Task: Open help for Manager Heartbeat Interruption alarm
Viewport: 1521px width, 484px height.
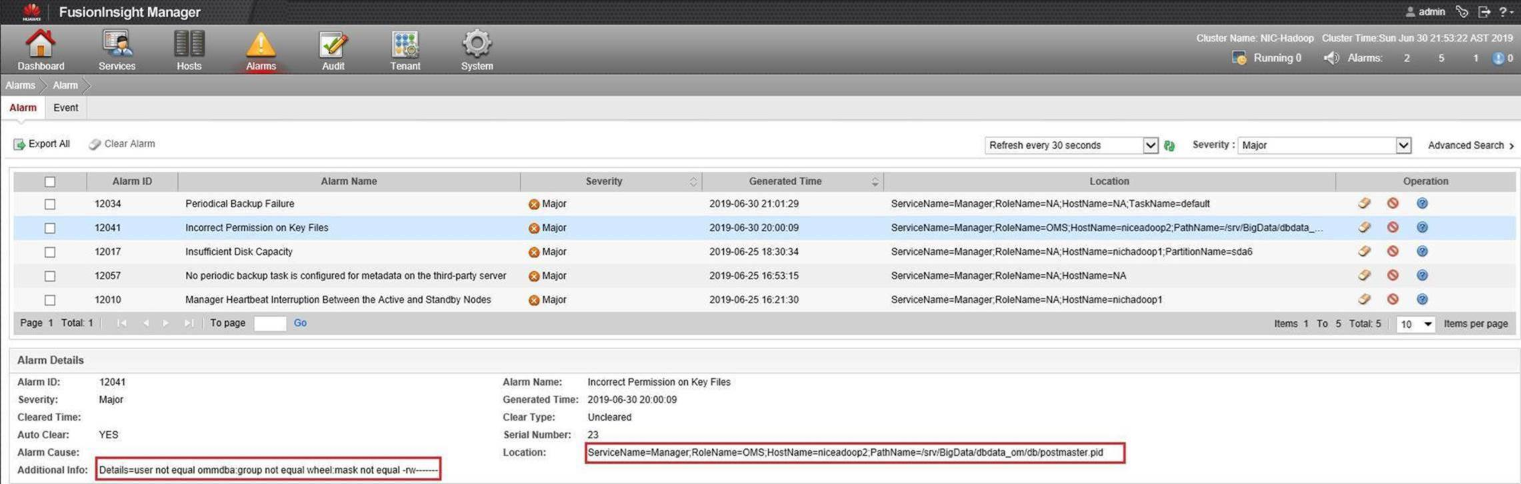Action: (x=1422, y=299)
